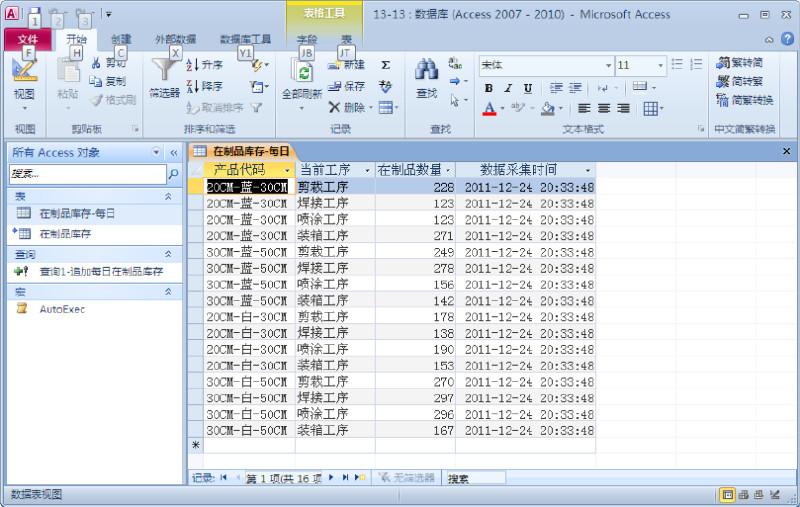The height and width of the screenshot is (507, 800).
Task: Click the 复制 copy button
Action: 108,81
